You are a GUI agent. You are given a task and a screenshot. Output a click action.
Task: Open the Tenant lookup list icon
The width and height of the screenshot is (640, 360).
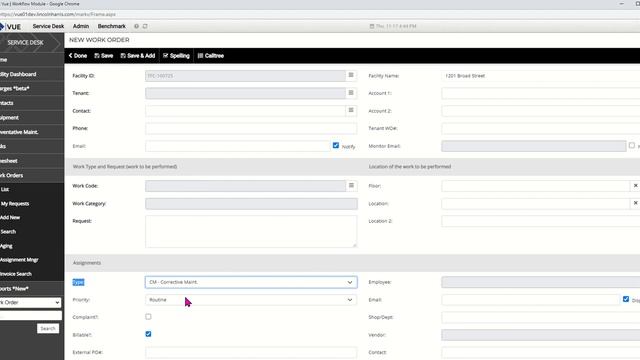(x=351, y=93)
